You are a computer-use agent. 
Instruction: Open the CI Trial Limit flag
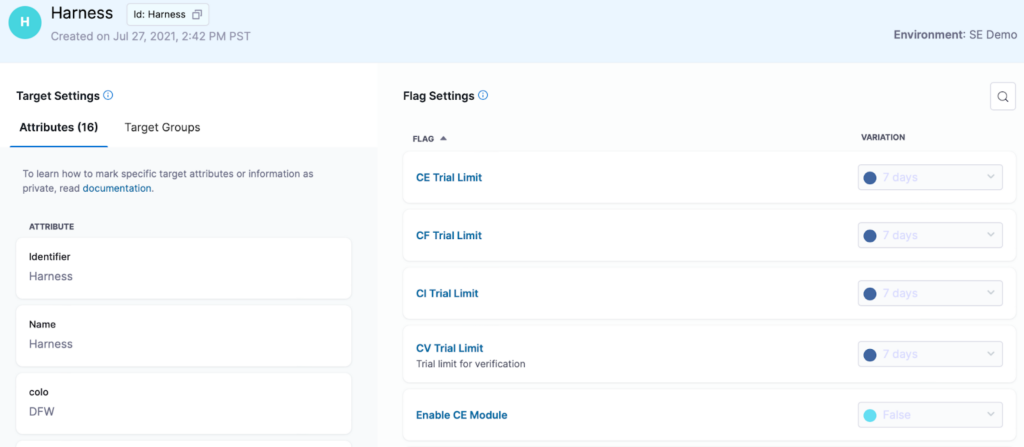point(447,293)
